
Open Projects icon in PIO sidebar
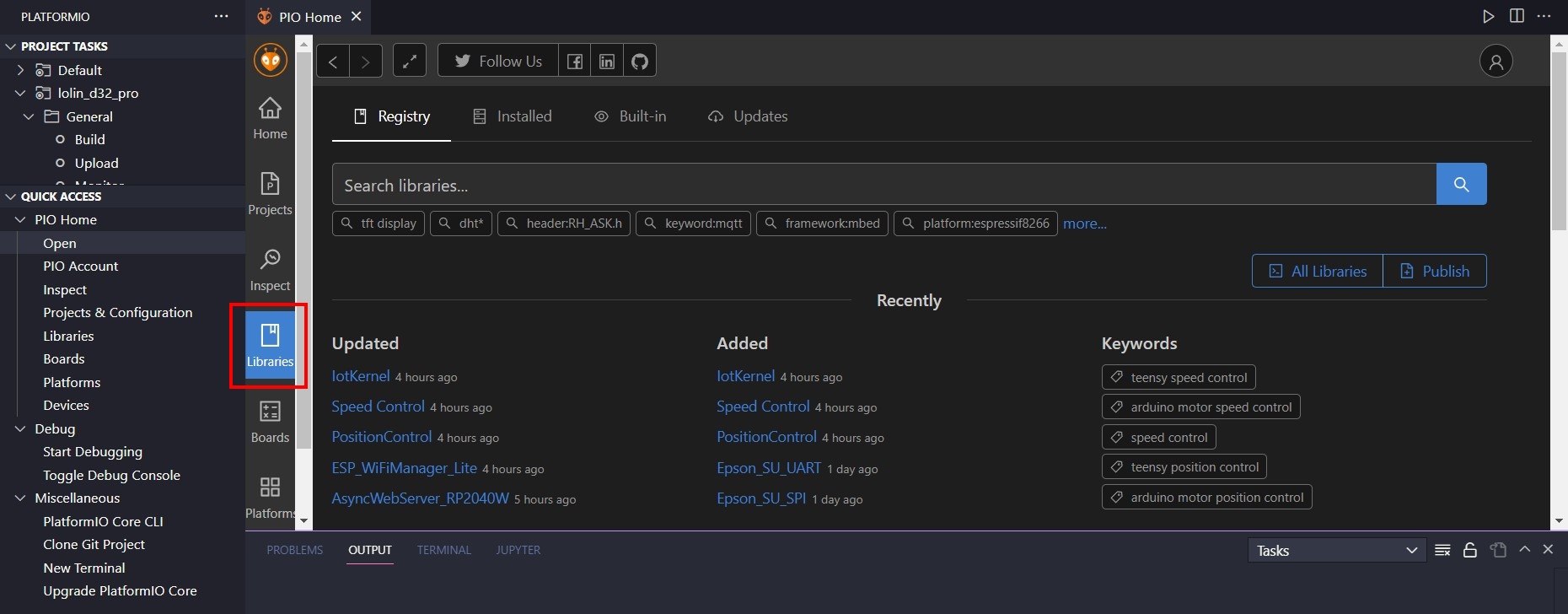tap(270, 193)
